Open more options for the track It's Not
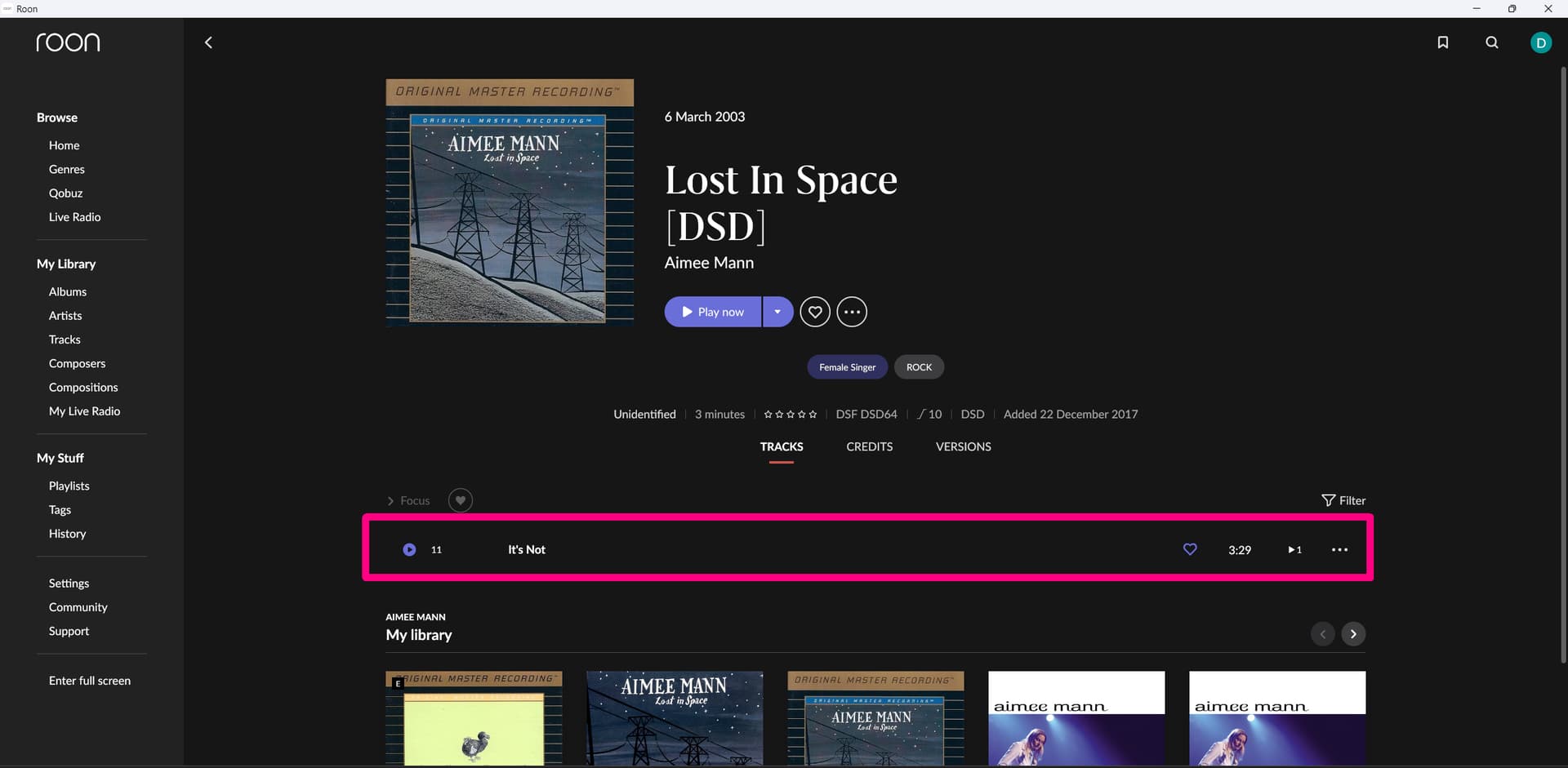Screen dimensions: 1568x768 coord(1339,549)
